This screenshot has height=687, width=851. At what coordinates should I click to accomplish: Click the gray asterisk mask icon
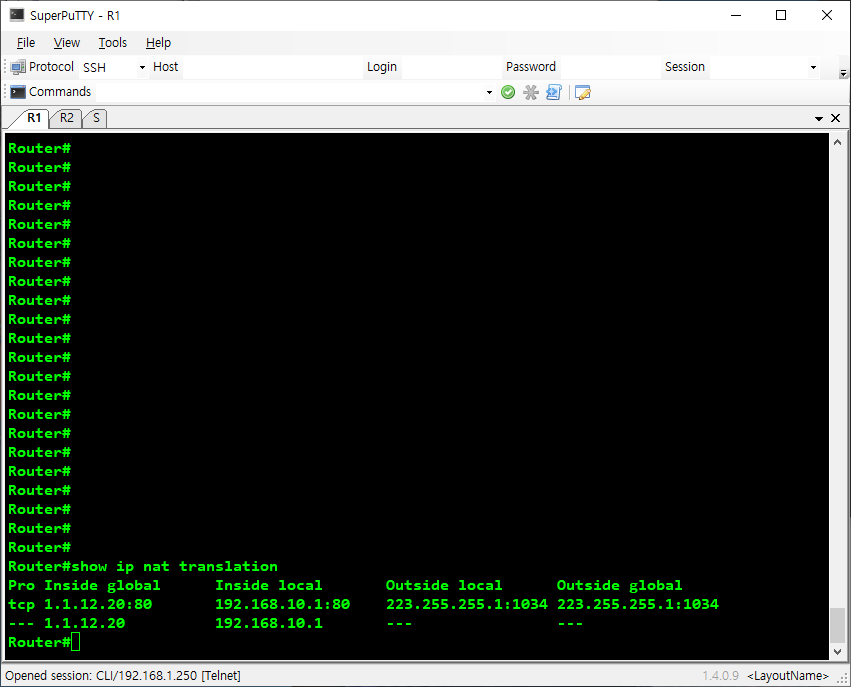click(531, 92)
